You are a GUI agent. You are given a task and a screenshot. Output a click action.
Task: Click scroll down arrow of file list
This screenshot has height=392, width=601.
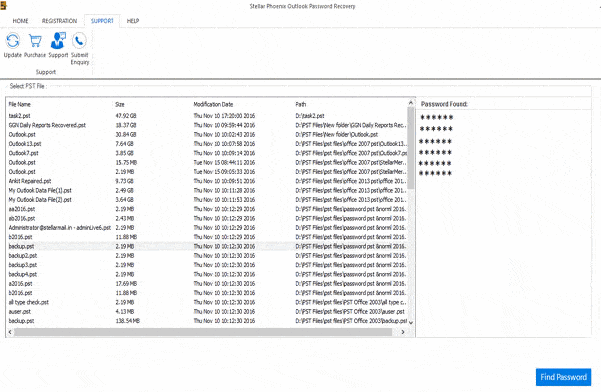(x=411, y=322)
